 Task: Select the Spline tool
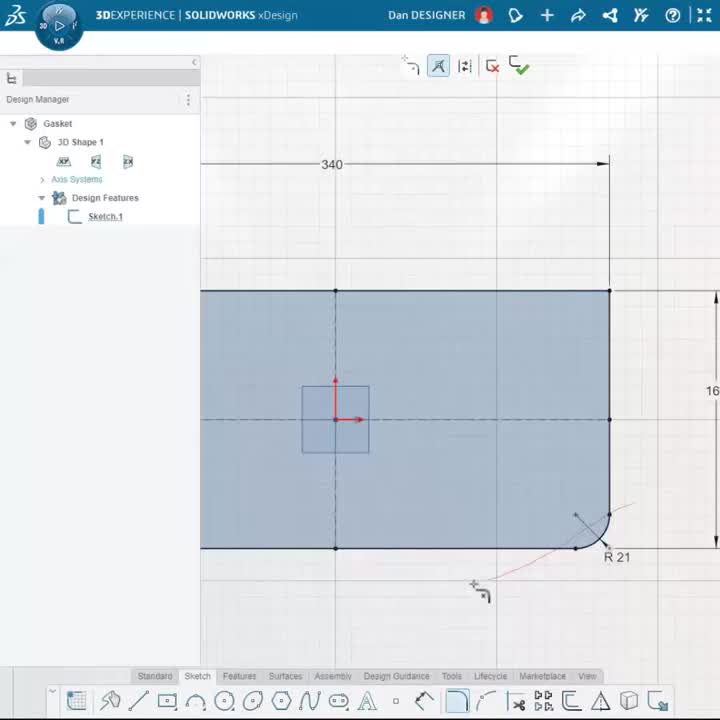coord(309,701)
